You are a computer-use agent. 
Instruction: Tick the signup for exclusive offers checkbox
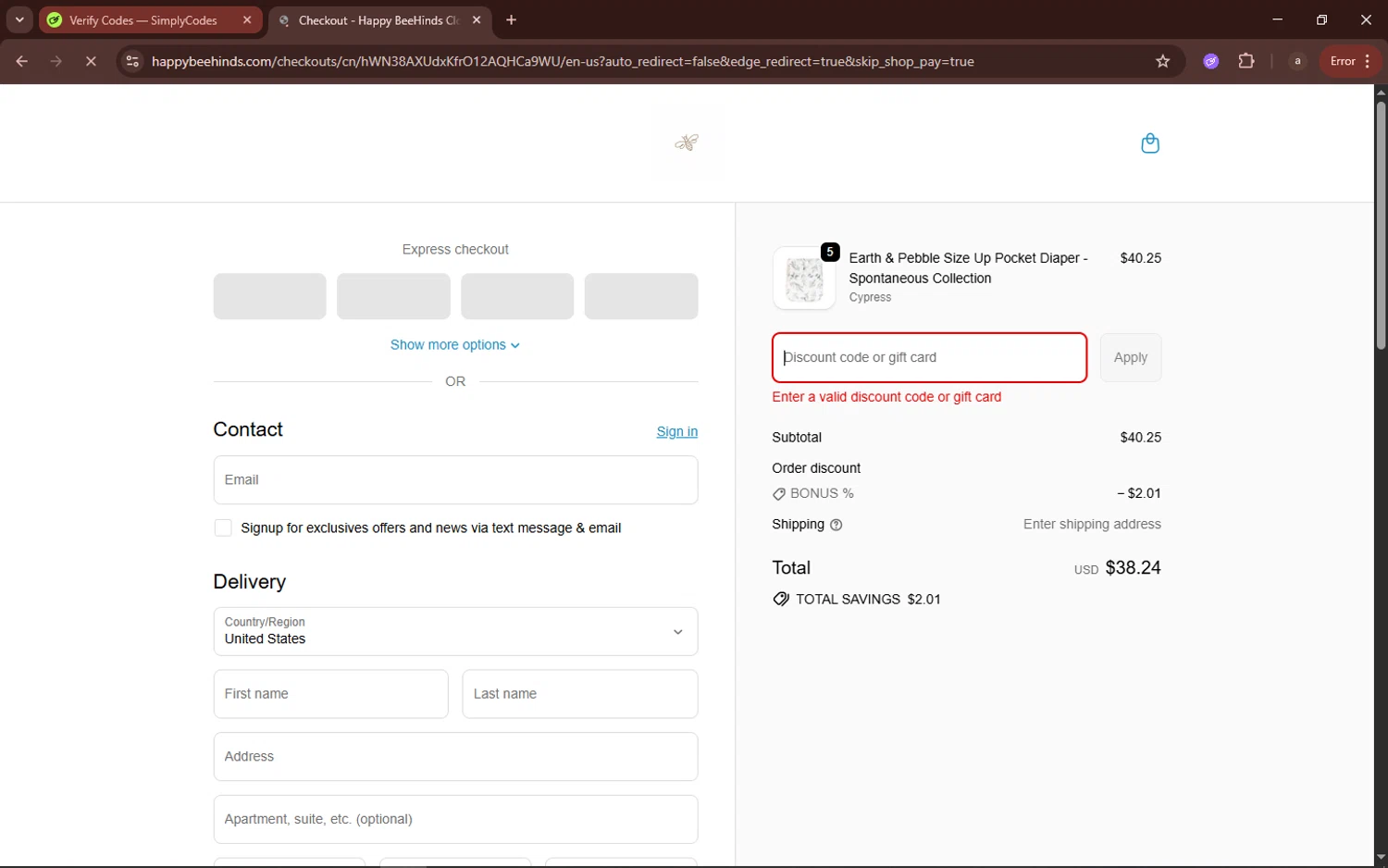(223, 527)
